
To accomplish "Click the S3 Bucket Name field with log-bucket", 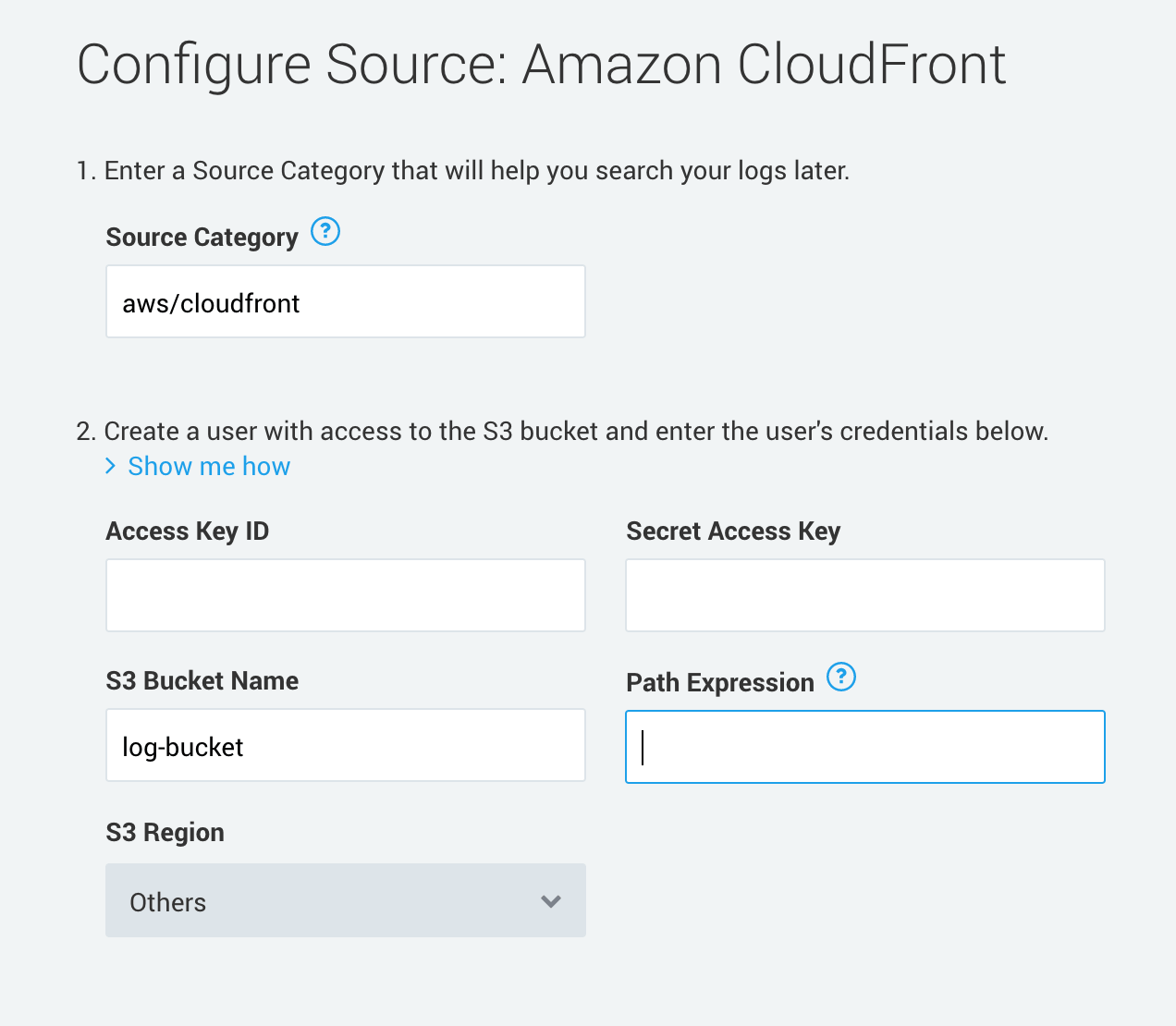I will click(x=345, y=746).
